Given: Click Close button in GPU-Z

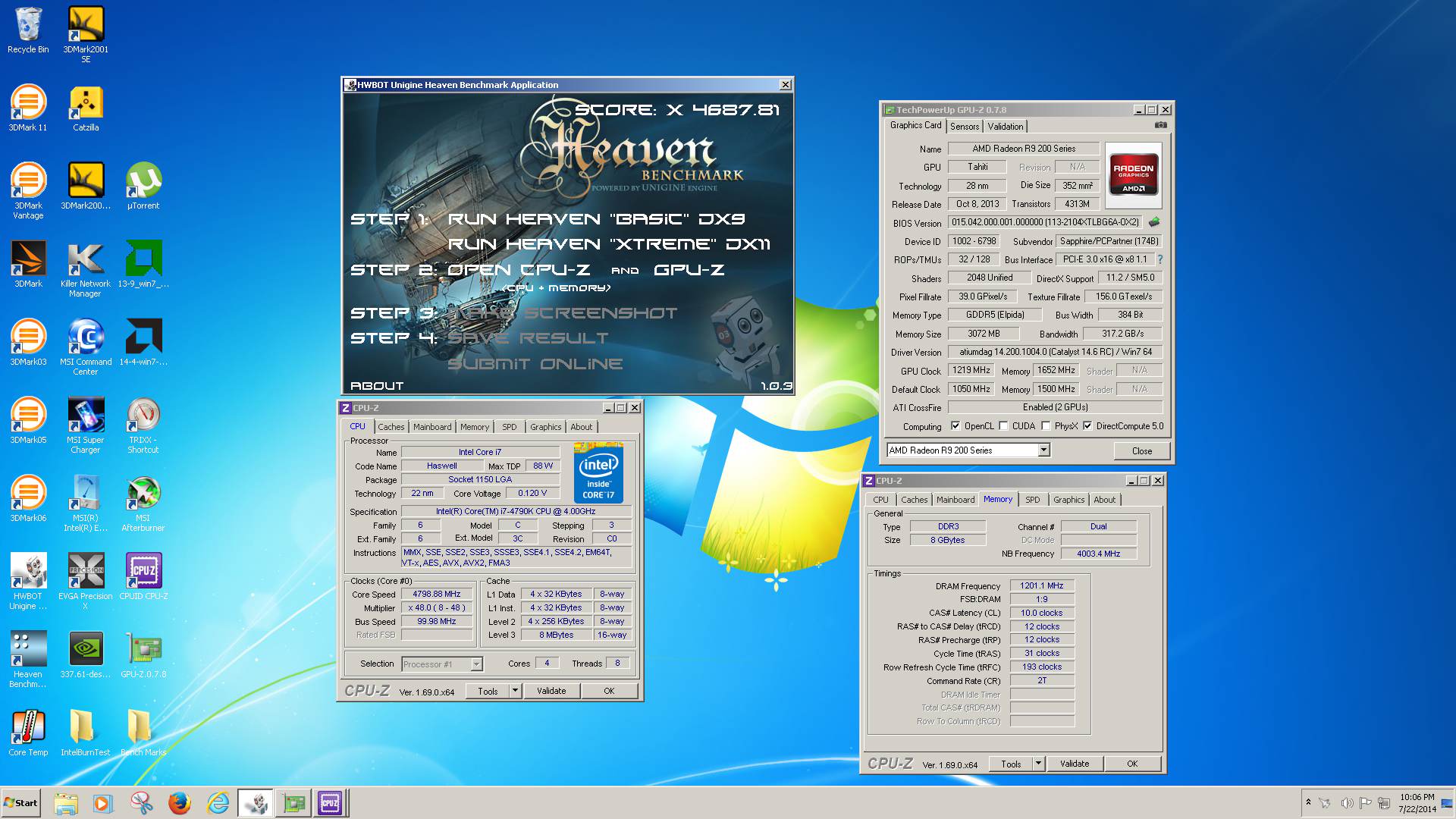Looking at the screenshot, I should coord(1142,450).
